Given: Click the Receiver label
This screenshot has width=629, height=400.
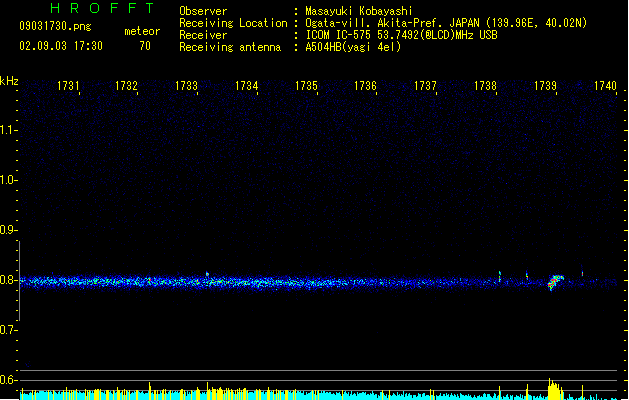Looking at the screenshot, I should 203,35.
